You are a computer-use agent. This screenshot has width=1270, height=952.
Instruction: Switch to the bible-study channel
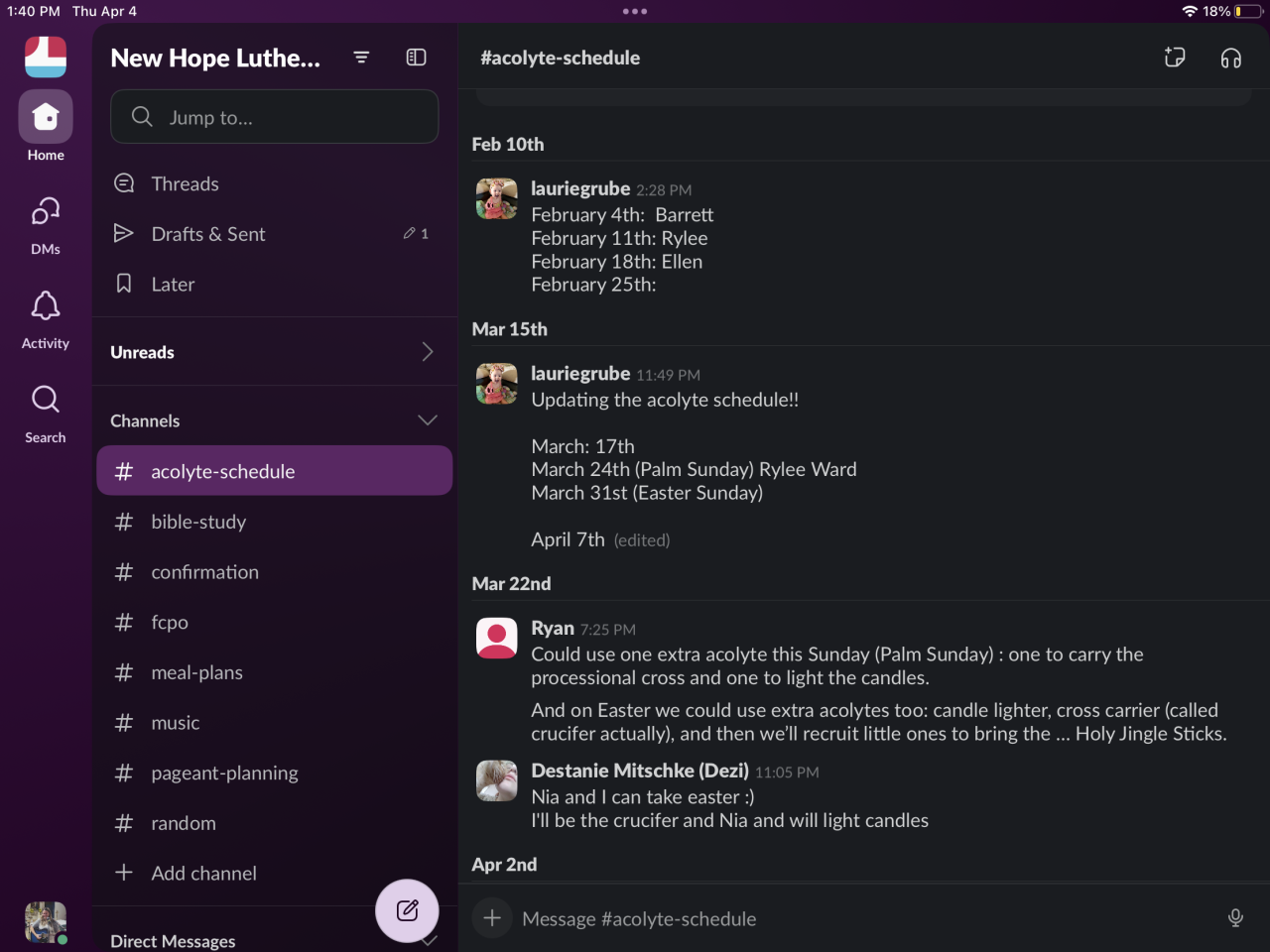(198, 522)
